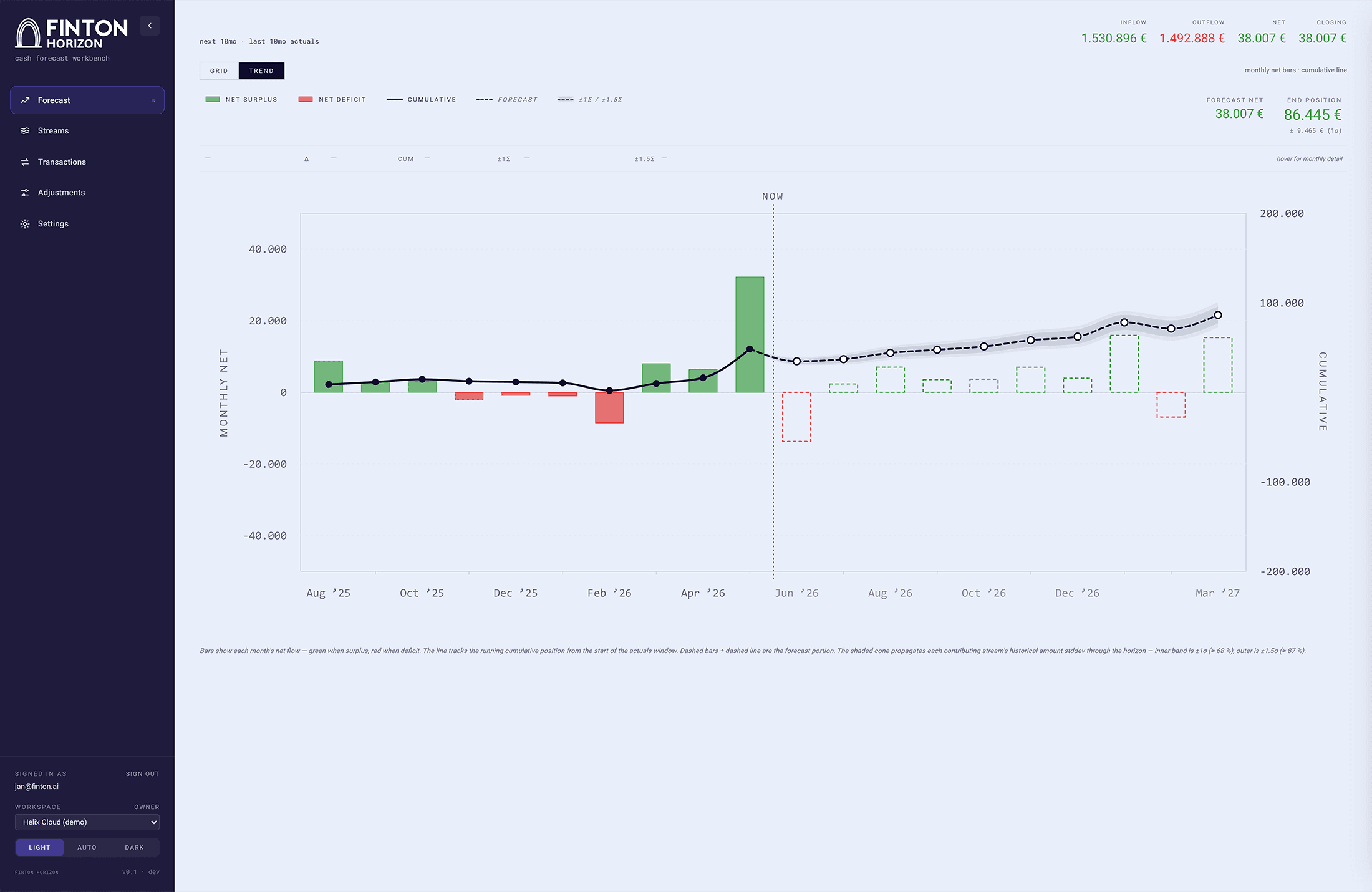Click the Forecast trend-arrow icon
This screenshot has height=892, width=1372.
coord(25,100)
